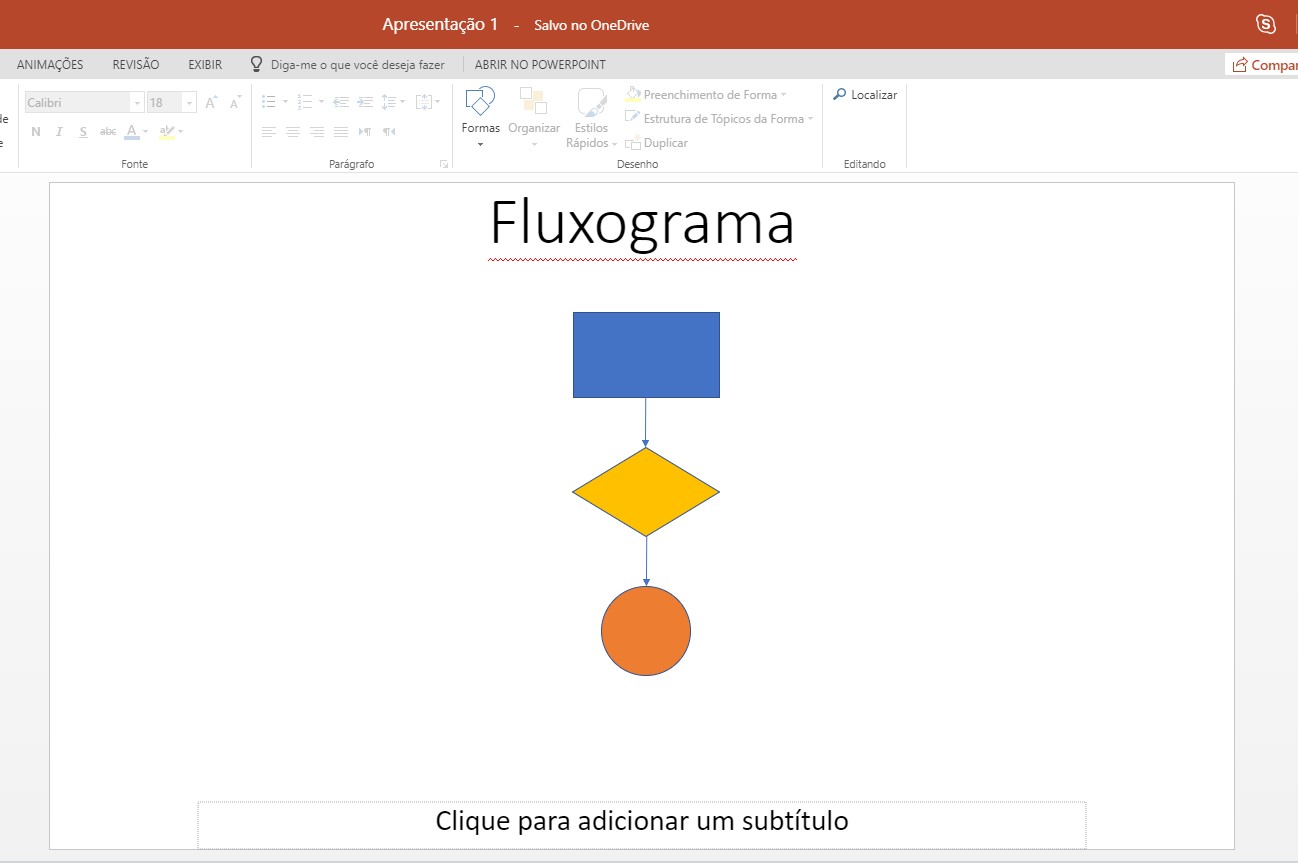Select the blue rectangle shape
Viewport: 1298px width, 863px height.
(x=646, y=355)
